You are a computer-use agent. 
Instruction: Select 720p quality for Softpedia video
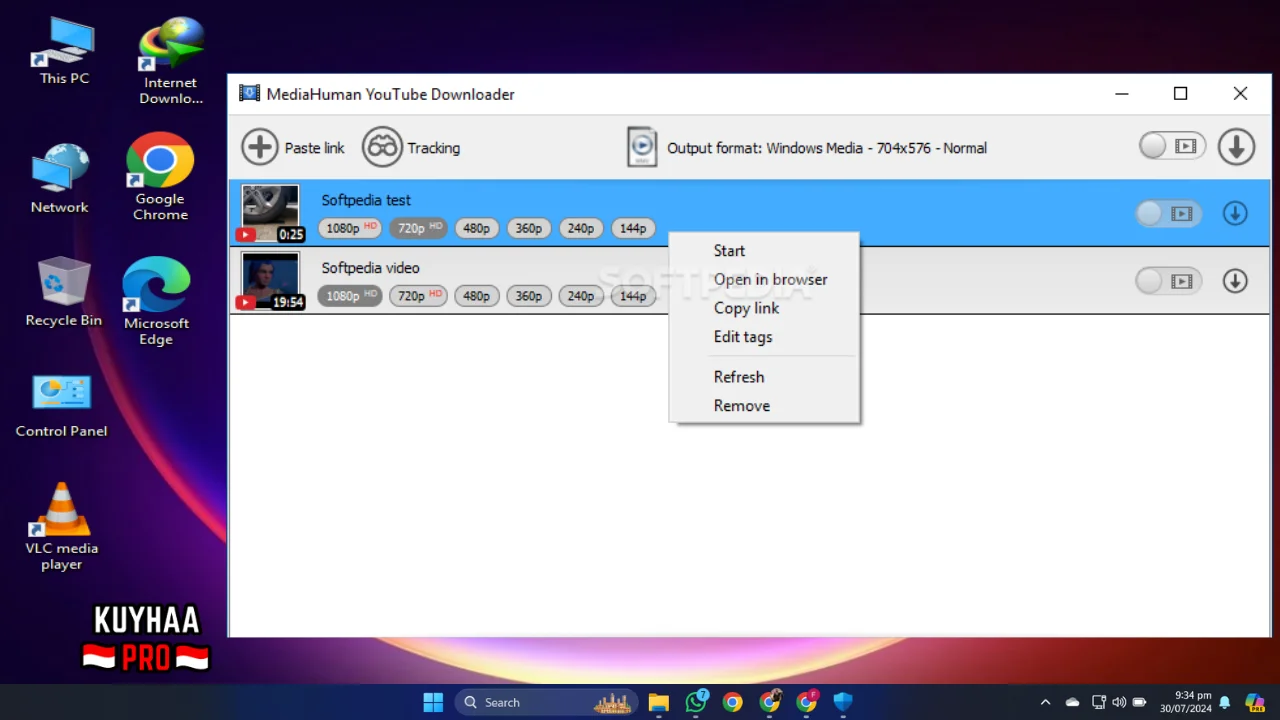418,296
